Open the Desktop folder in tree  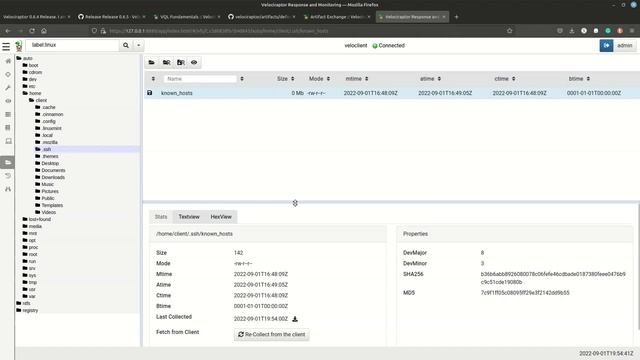[x=50, y=163]
